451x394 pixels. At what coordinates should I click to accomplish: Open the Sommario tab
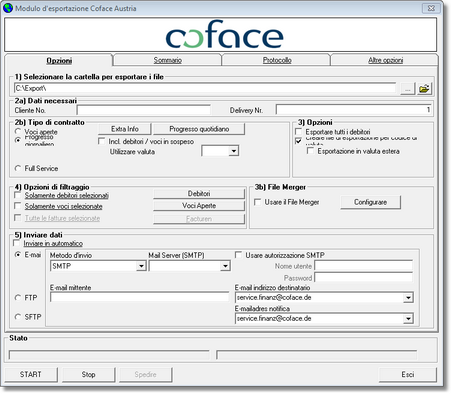[x=167, y=60]
